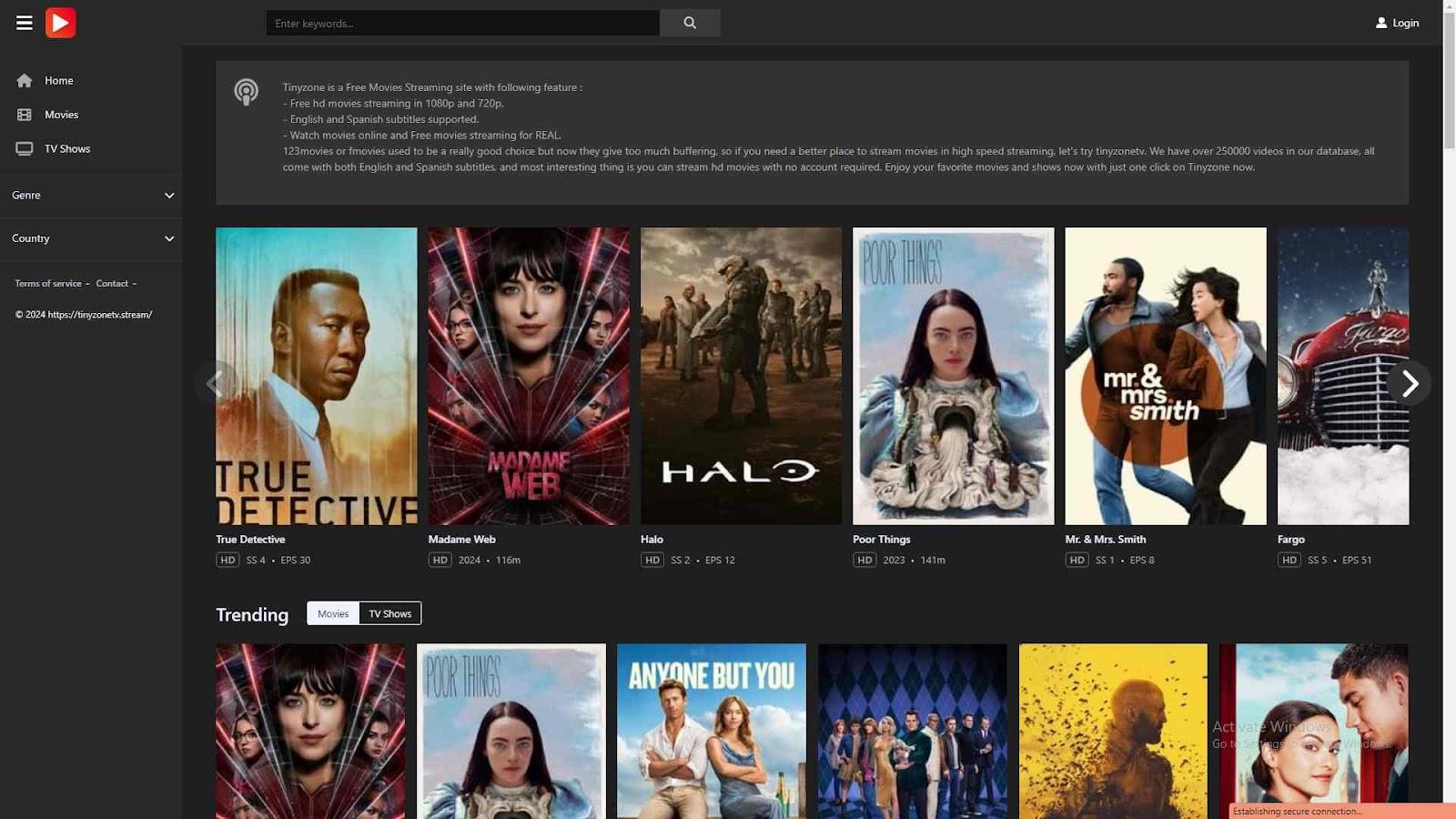Click HD badge under Mr. & Mrs. Smith
The height and width of the screenshot is (819, 1456).
click(1077, 560)
